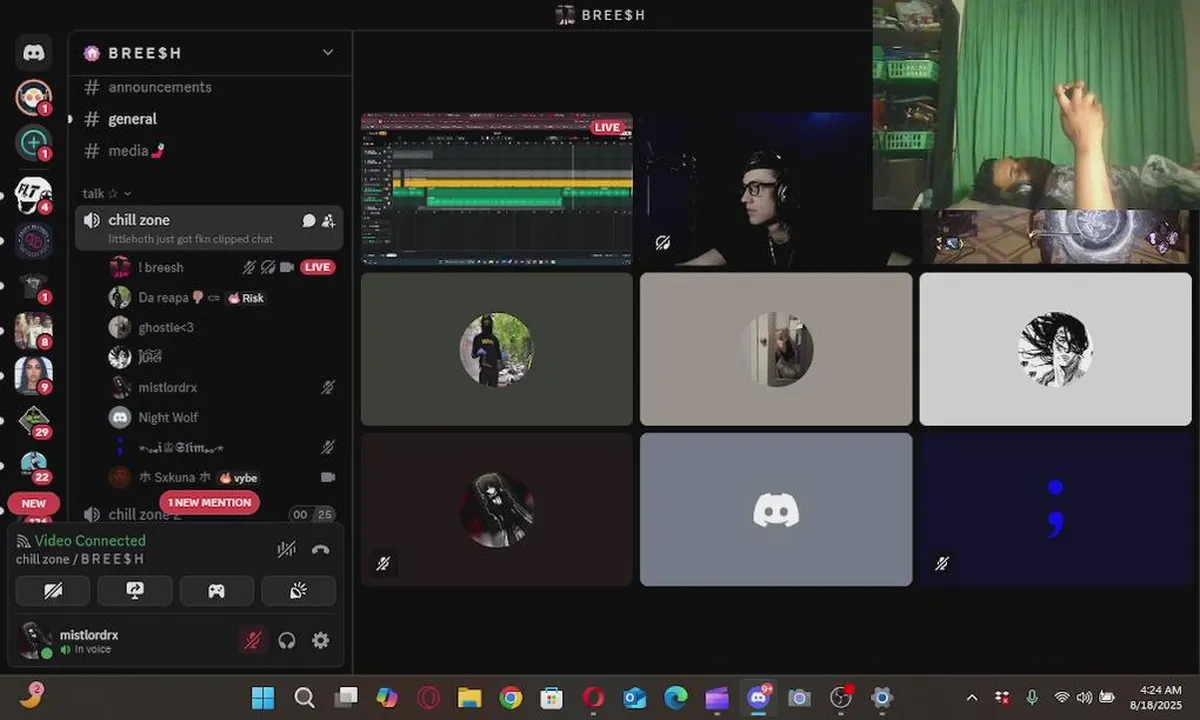Screen dimensions: 1200x720
Task: Open Windows Start menu
Action: pos(264,698)
